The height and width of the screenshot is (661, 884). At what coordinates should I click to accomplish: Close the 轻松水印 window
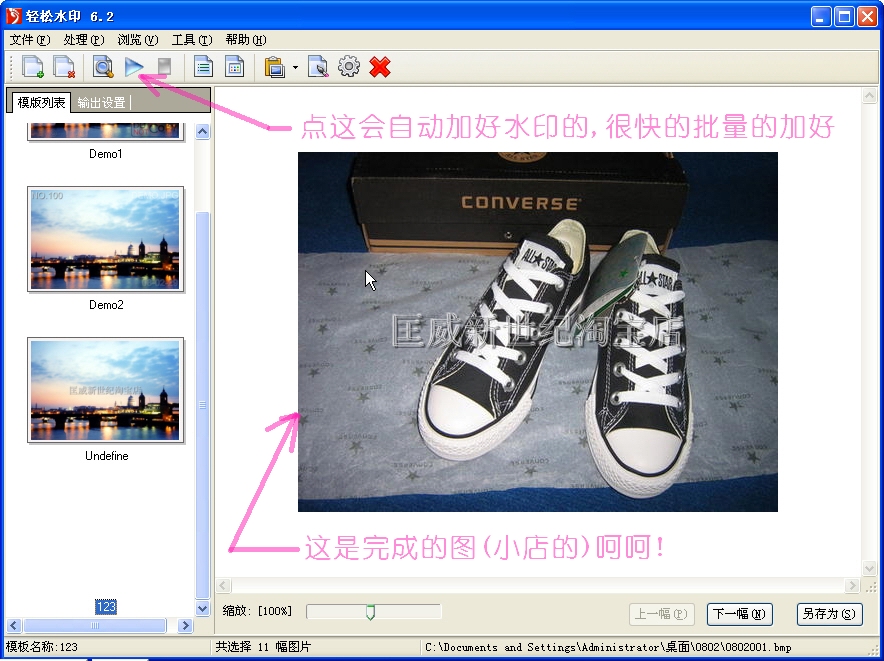867,17
